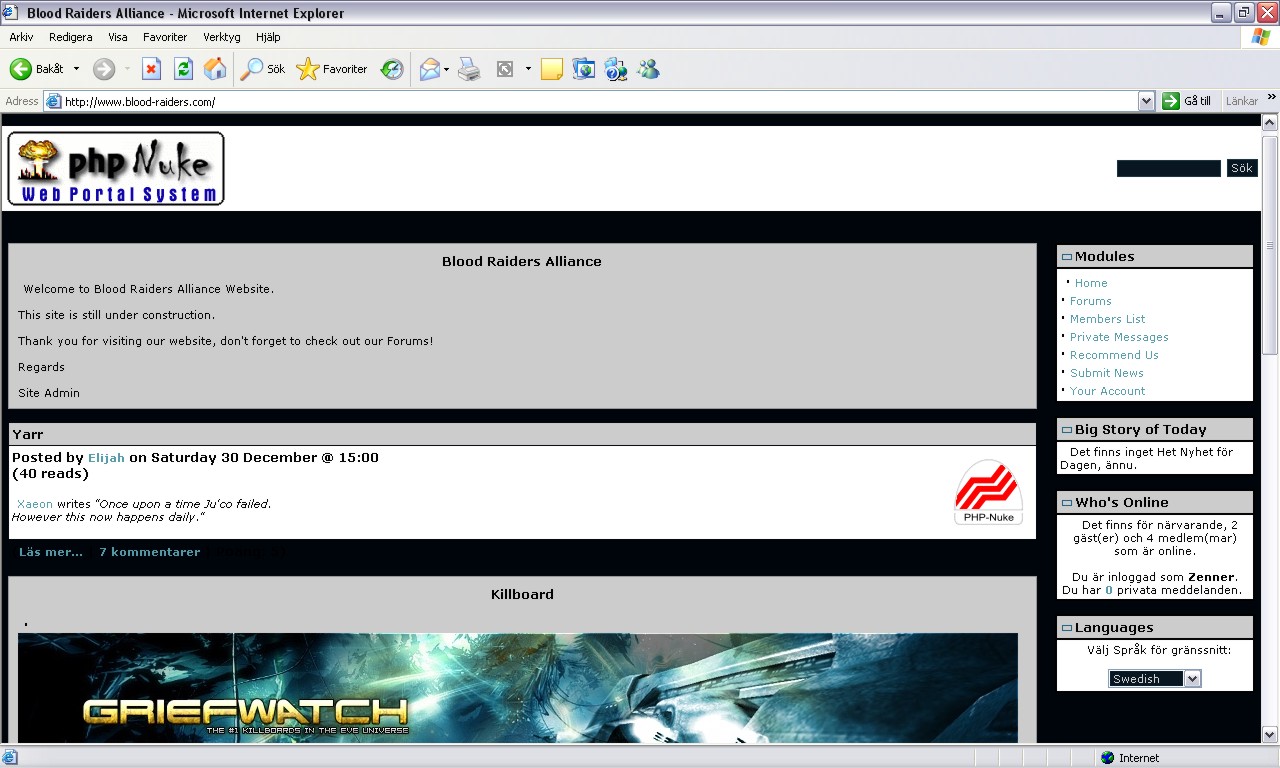Click the page scrollbar down arrow
Viewport: 1280px width, 768px height.
pos(1270,734)
